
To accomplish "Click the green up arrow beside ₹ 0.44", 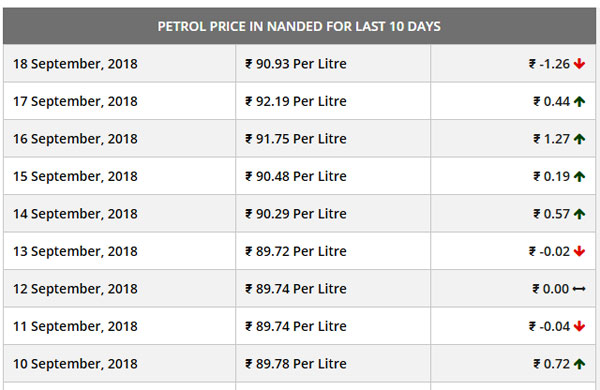I will point(579,101).
